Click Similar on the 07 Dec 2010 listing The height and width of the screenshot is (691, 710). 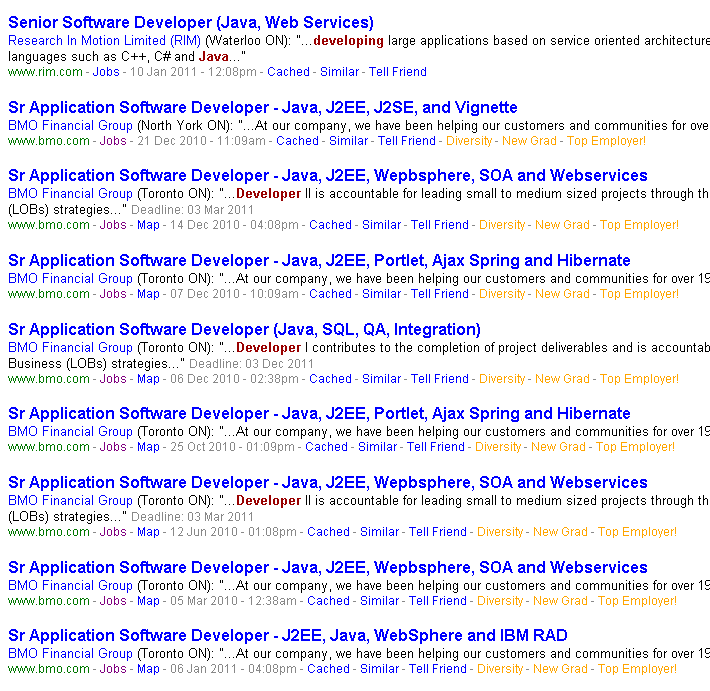click(381, 294)
